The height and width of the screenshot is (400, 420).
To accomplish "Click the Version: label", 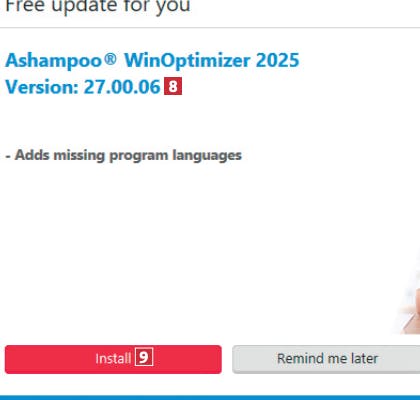I will point(42,87).
